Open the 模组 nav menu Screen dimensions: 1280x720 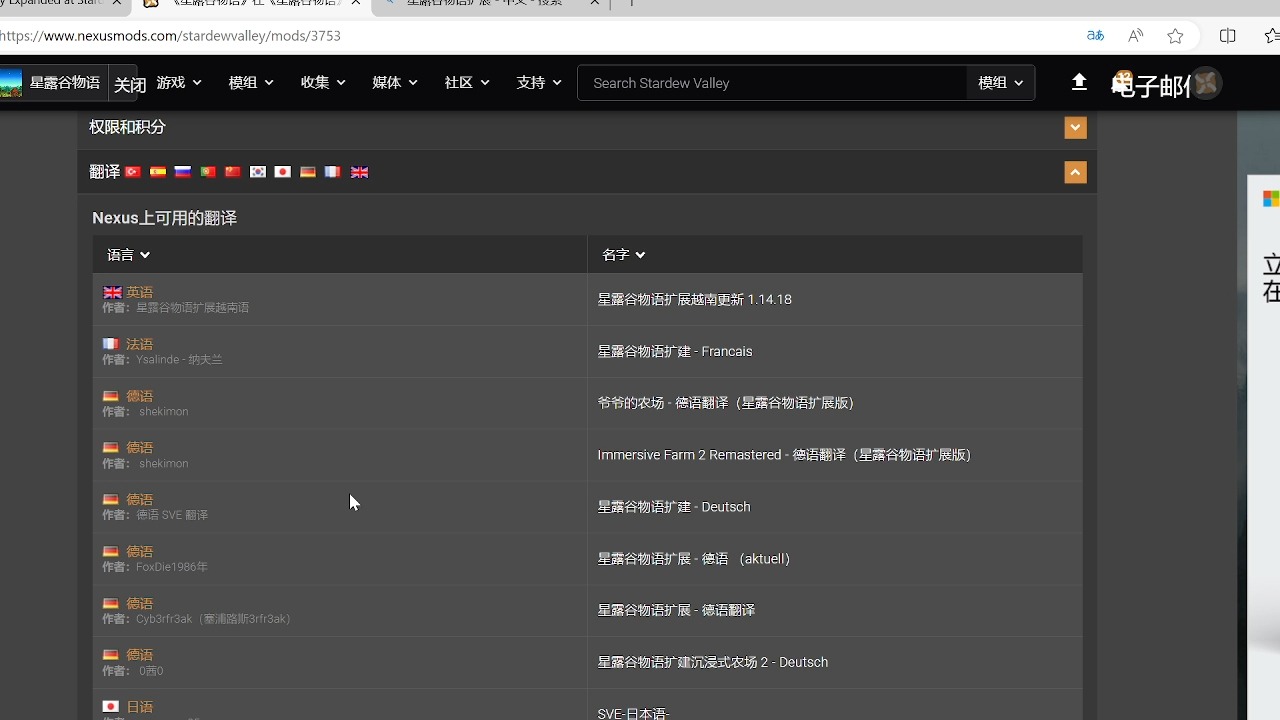[x=251, y=83]
